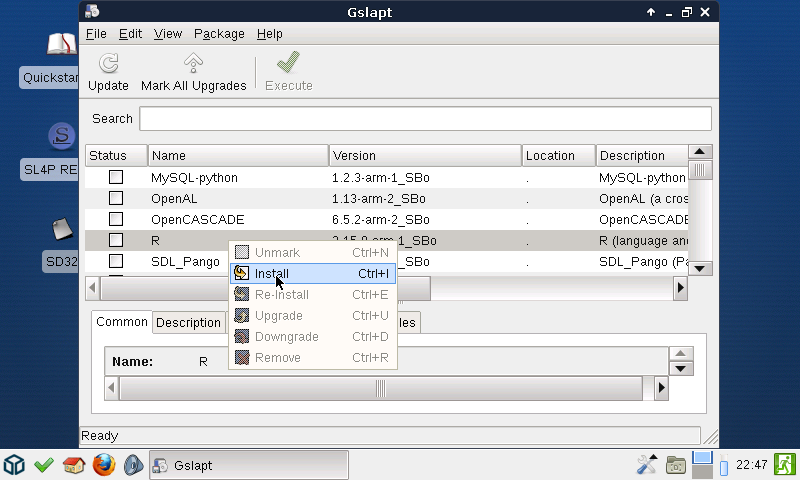
Task: Open the View menu
Action: 168,34
